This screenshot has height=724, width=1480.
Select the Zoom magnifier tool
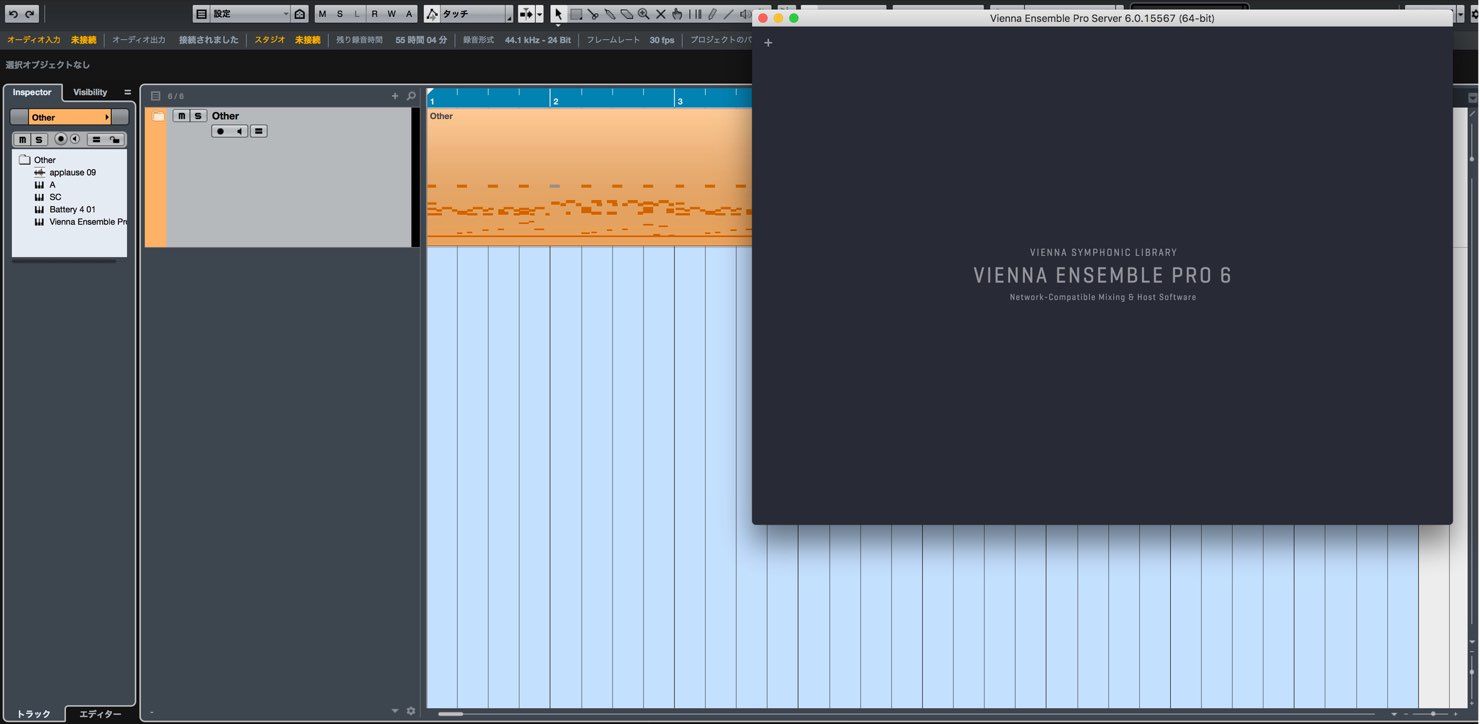[x=643, y=14]
